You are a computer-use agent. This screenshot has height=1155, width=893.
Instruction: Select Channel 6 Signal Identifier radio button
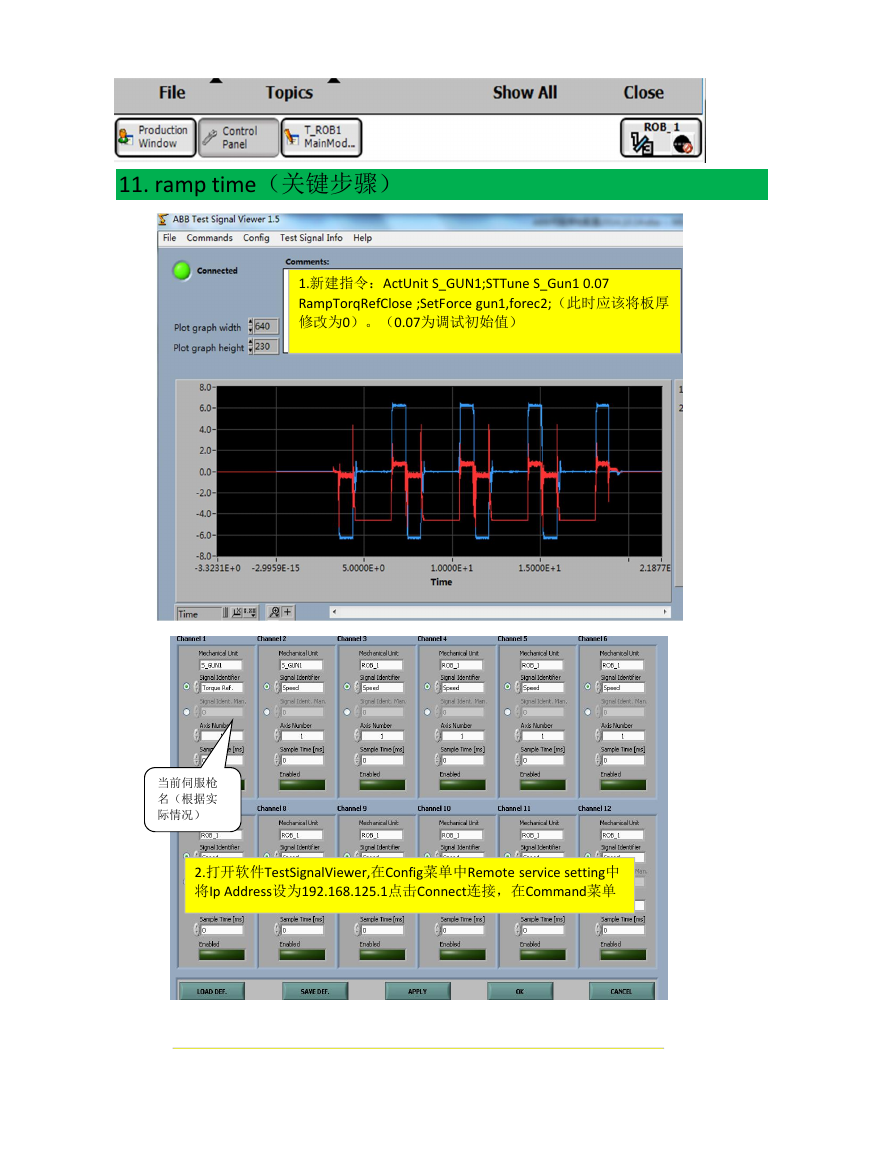pos(588,687)
